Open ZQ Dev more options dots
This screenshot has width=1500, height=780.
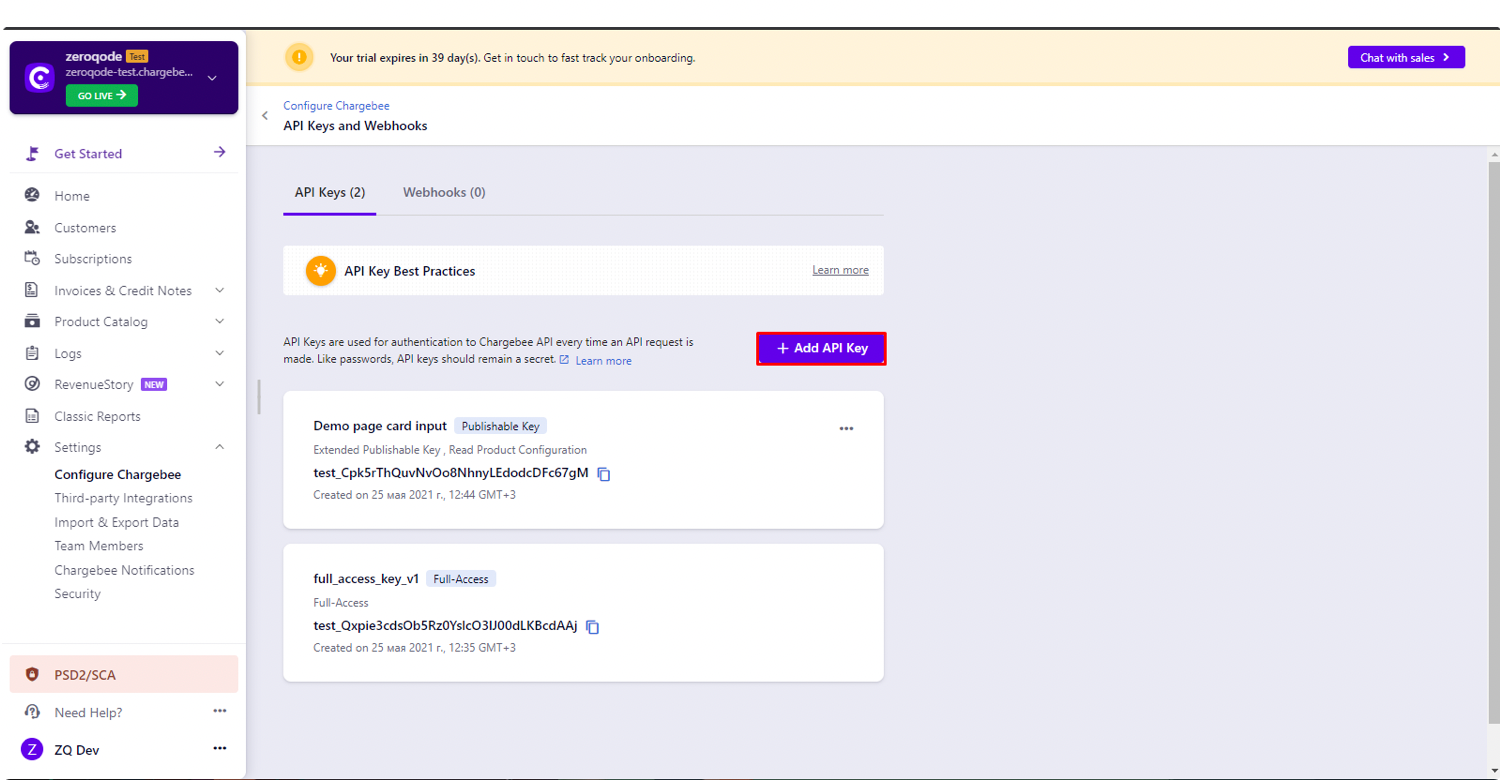click(220, 749)
